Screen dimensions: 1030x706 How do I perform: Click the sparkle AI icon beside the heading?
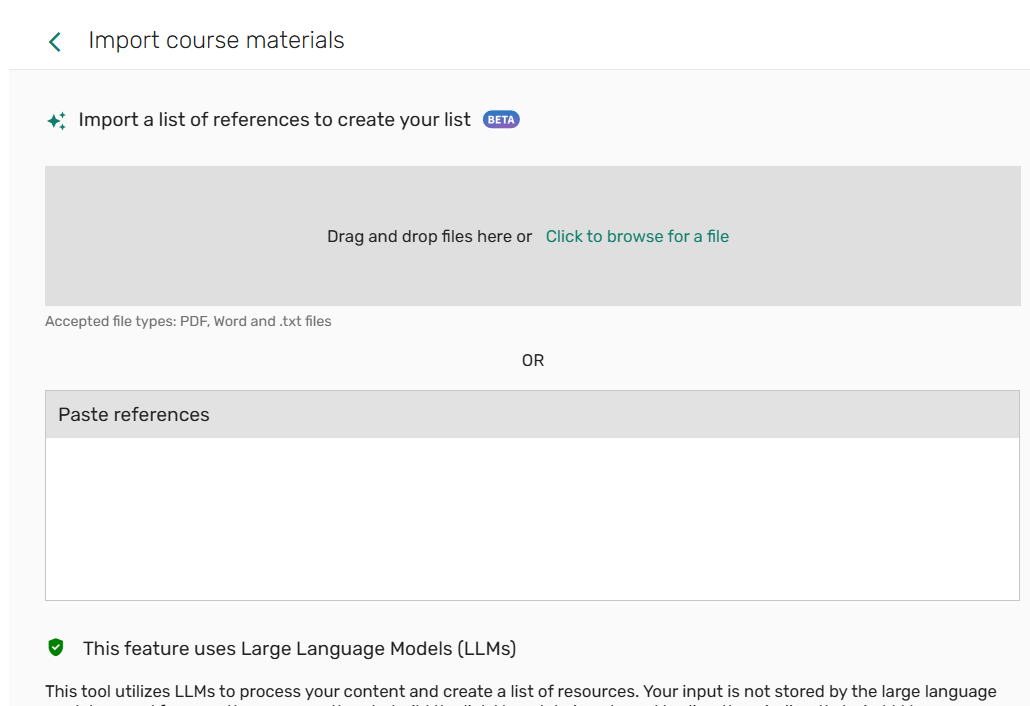click(x=57, y=121)
